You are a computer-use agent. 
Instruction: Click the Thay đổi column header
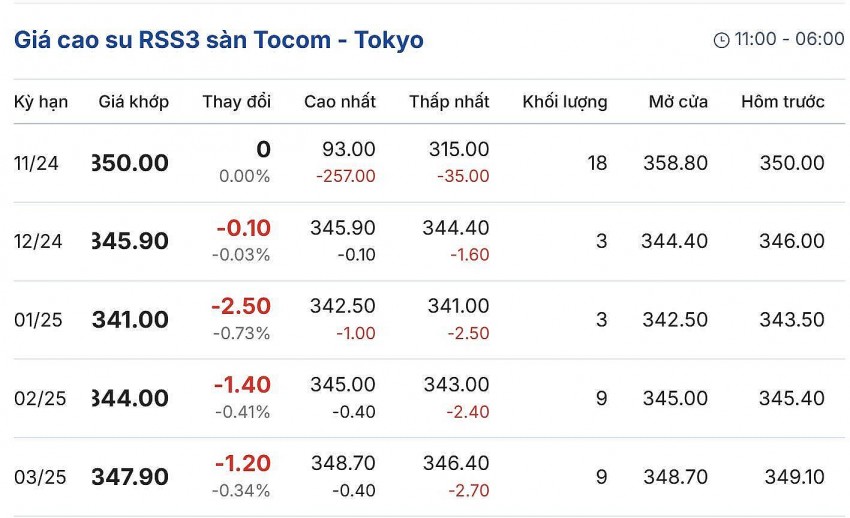click(236, 102)
